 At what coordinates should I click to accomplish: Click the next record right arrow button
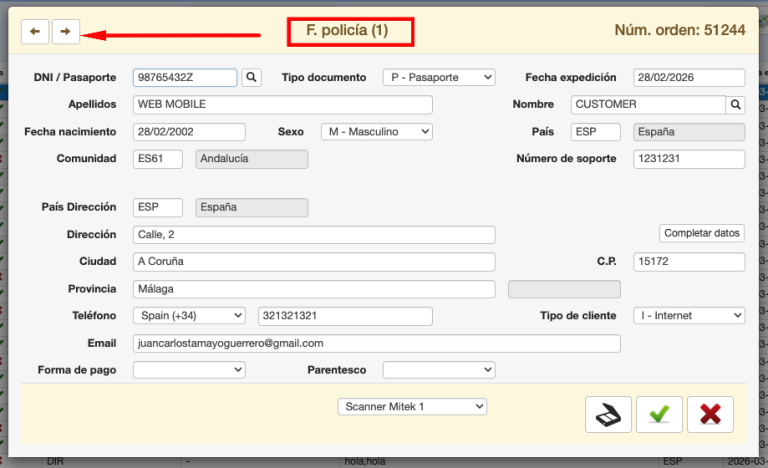pyautogui.click(x=65, y=32)
